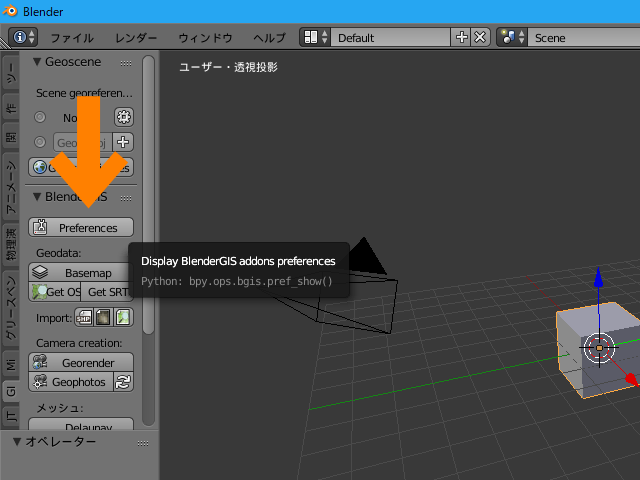
Task: Click the Geoscene panel drag grip
Action: tap(126, 63)
